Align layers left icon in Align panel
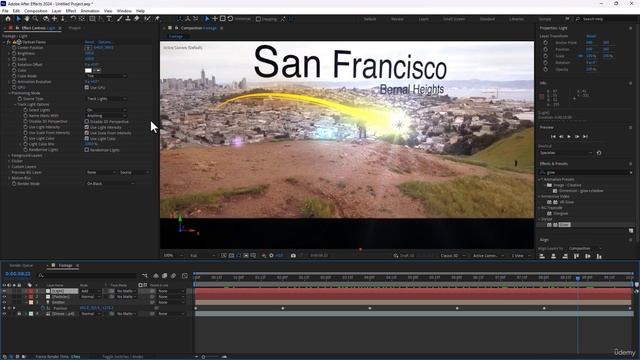 [542, 256]
